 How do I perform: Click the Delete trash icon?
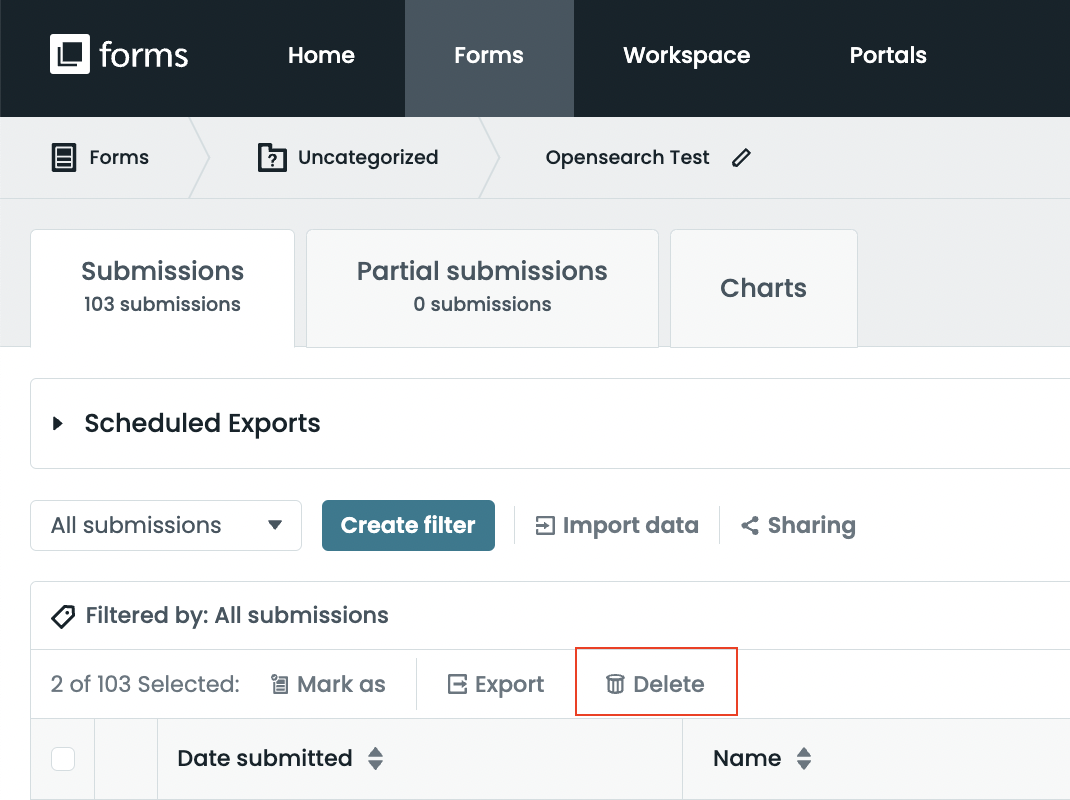click(615, 684)
